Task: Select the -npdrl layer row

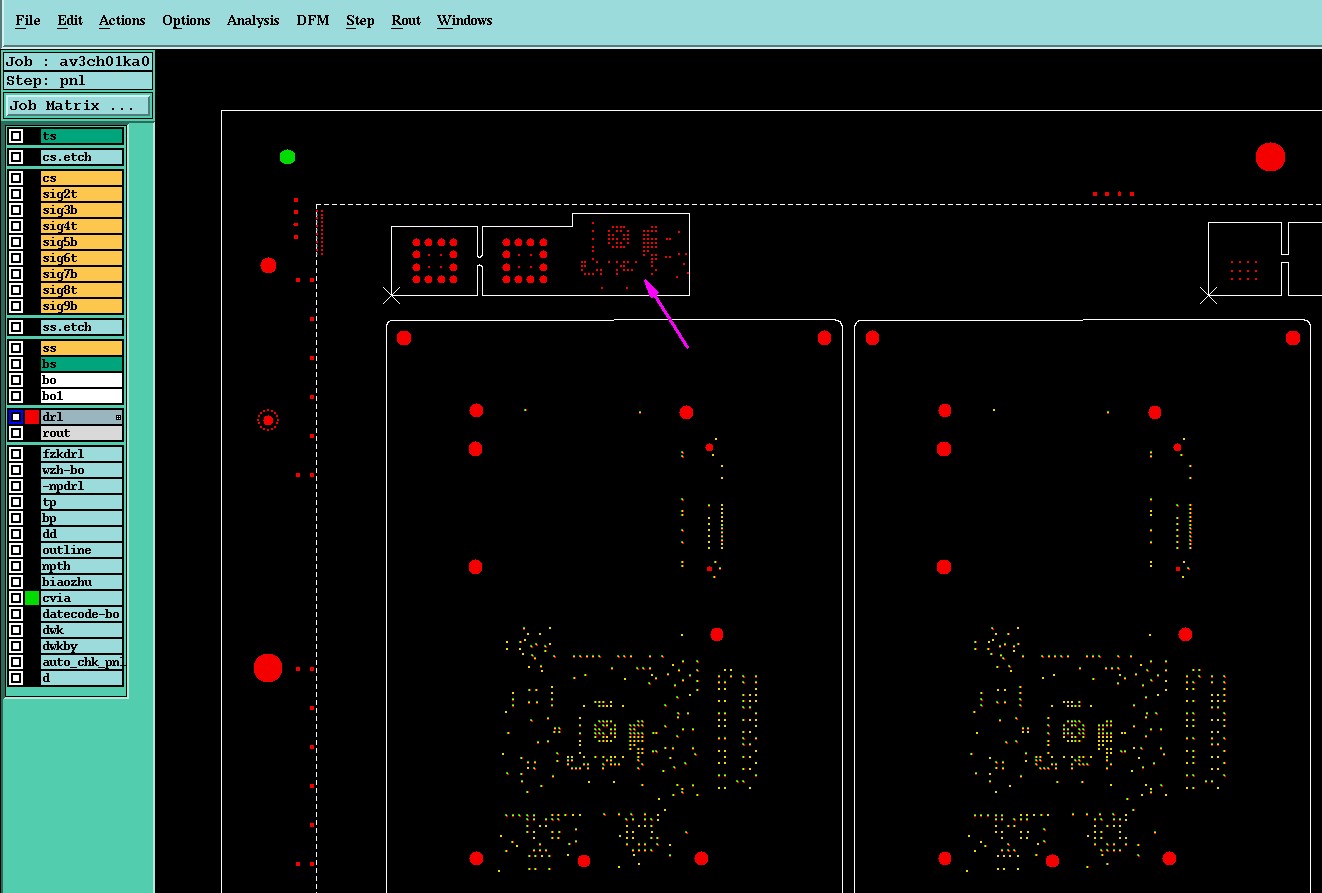Action: [82, 486]
